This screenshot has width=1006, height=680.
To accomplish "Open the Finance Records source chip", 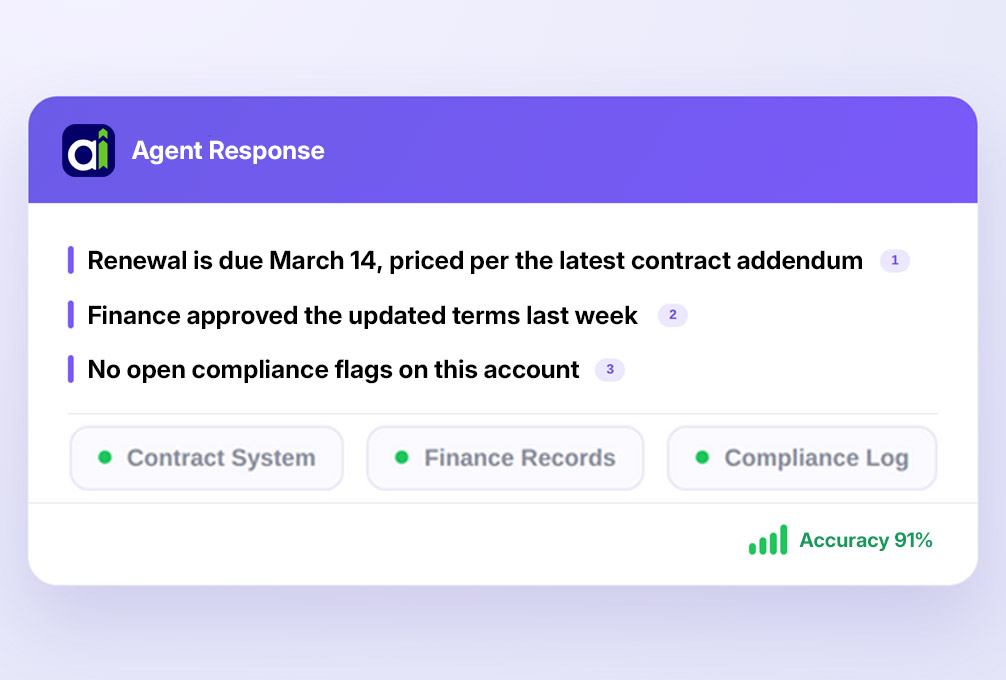I will pyautogui.click(x=505, y=458).
